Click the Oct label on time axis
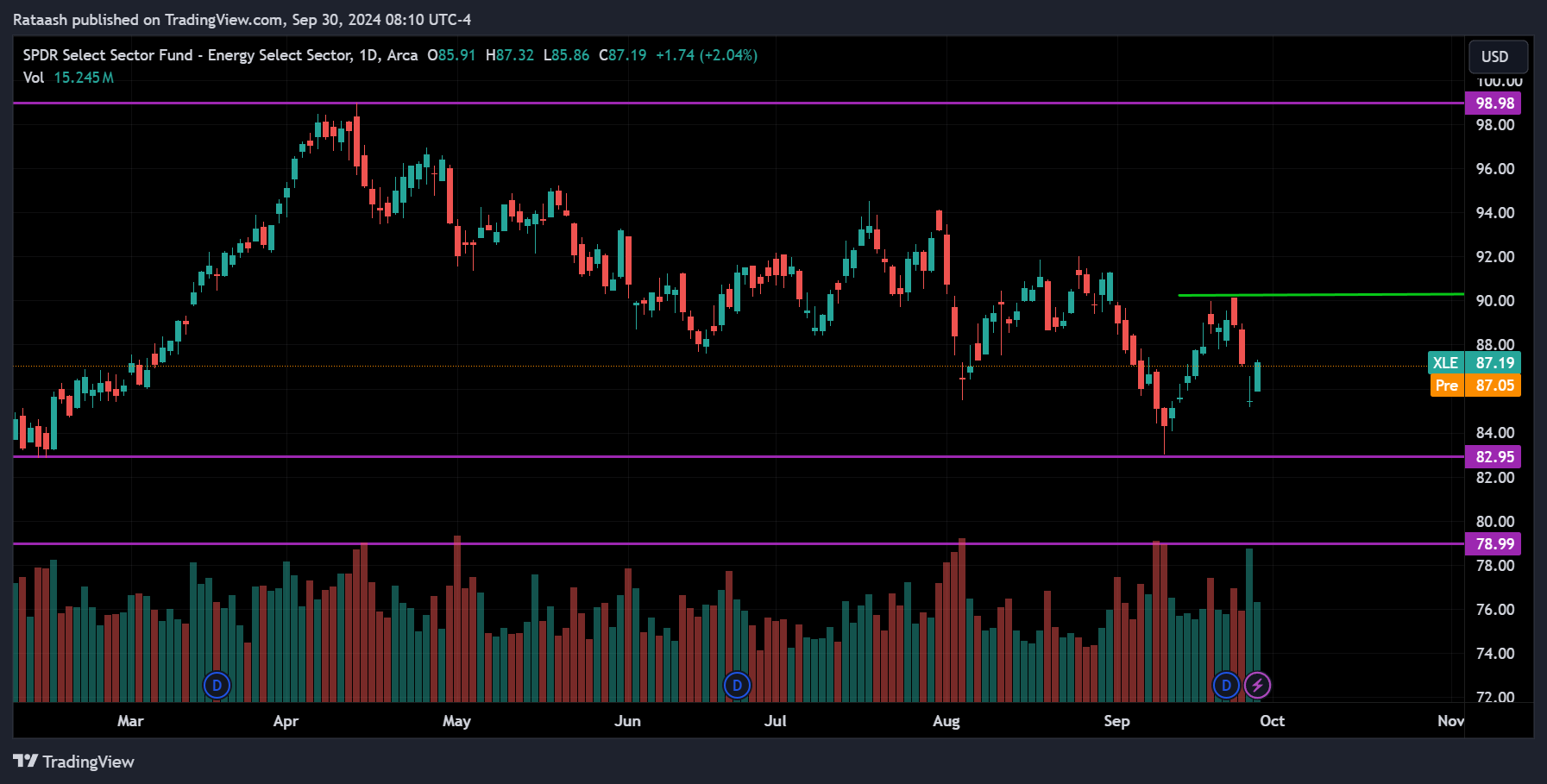This screenshot has height=784, width=1547. point(1272,721)
